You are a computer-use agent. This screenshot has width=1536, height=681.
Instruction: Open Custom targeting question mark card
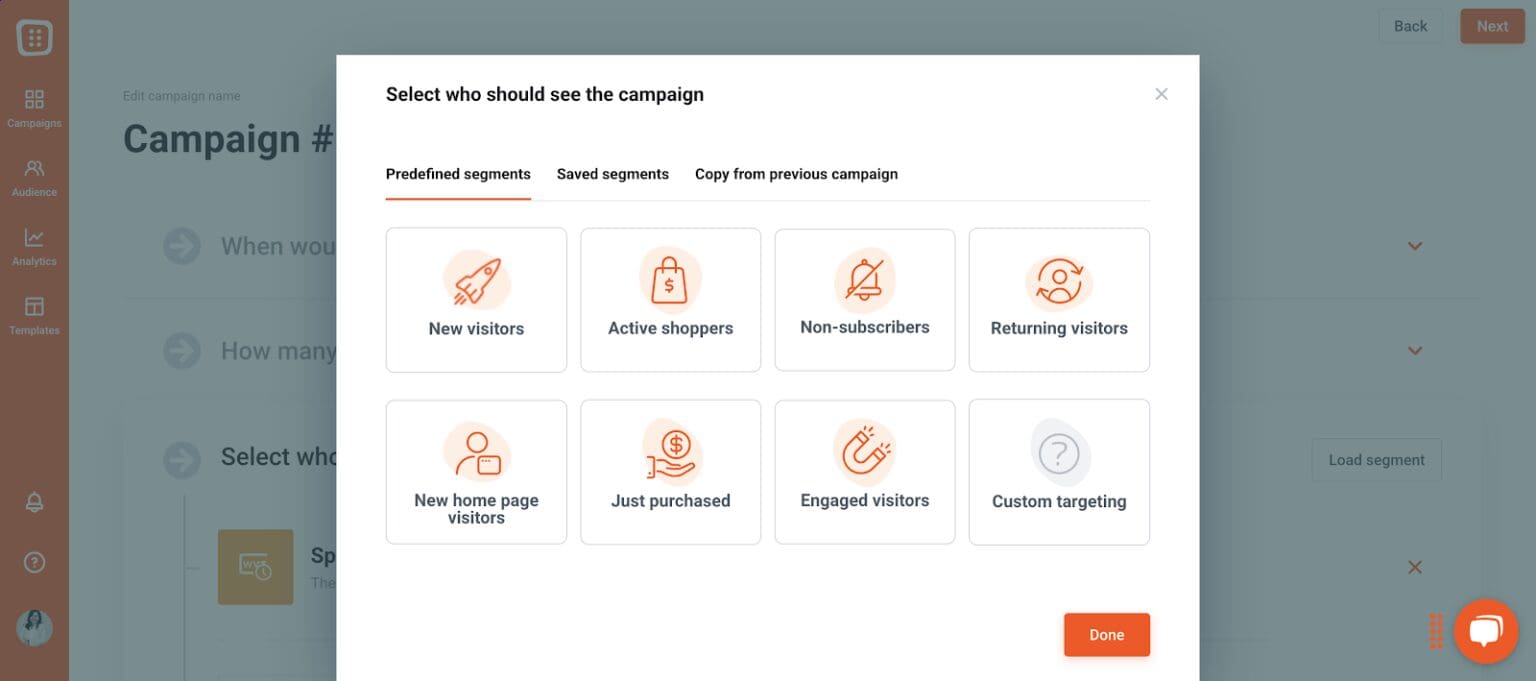pos(1059,472)
